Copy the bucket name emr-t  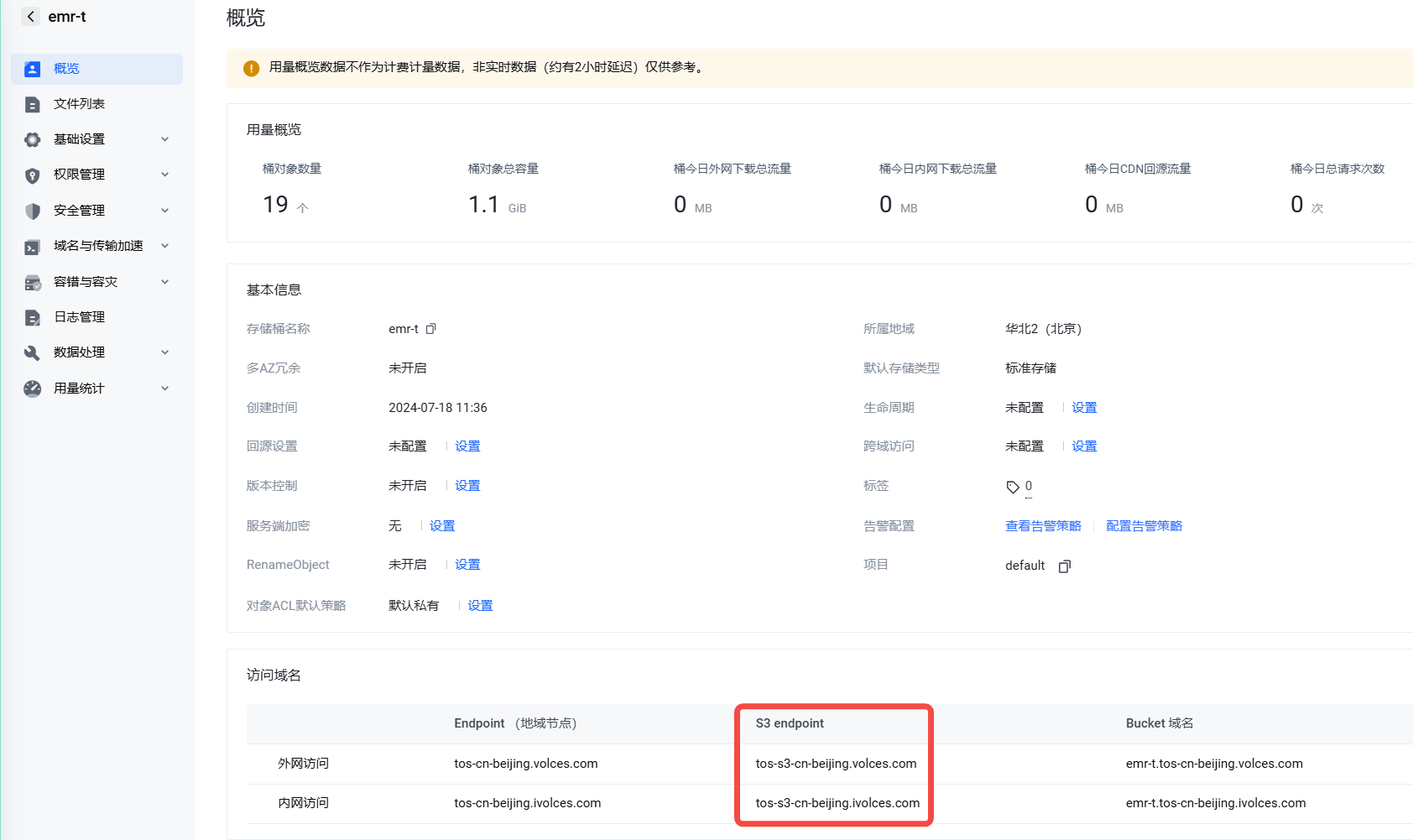tap(431, 329)
